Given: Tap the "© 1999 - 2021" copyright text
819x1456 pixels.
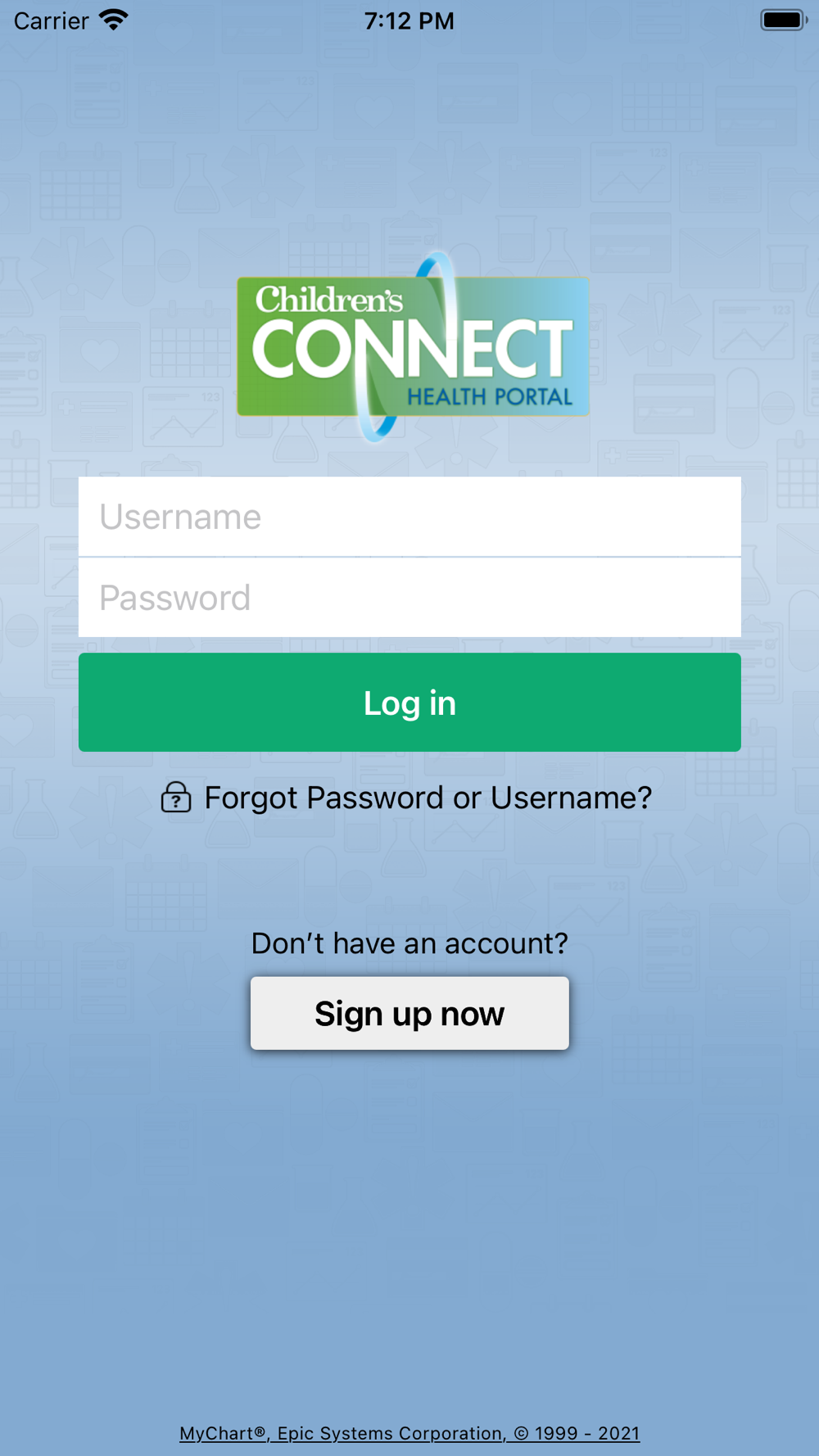Looking at the screenshot, I should pos(577,1433).
